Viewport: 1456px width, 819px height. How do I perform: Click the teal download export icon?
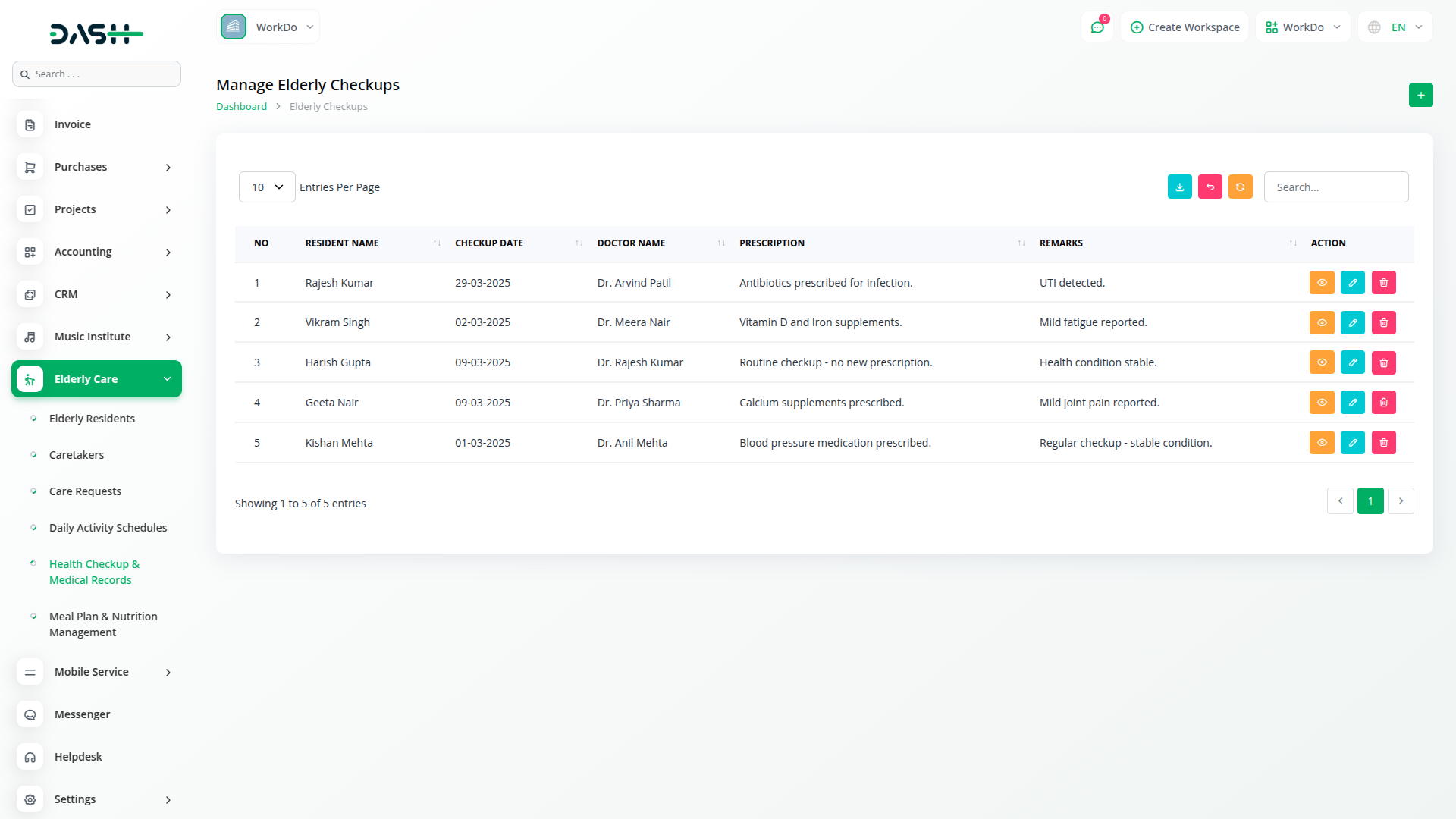coord(1179,187)
